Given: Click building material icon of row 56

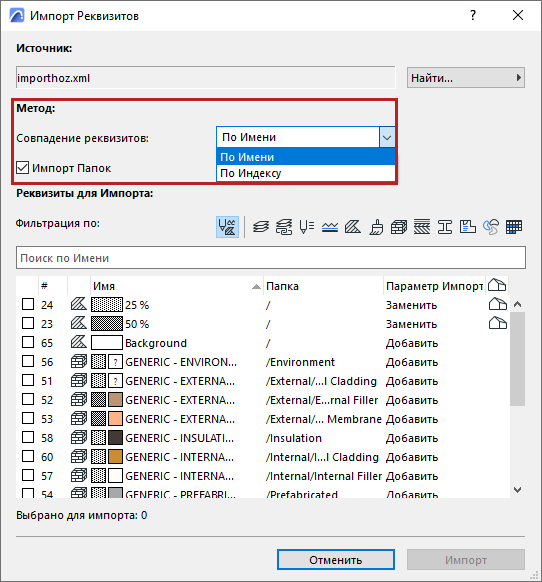Looking at the screenshot, I should coord(79,361).
